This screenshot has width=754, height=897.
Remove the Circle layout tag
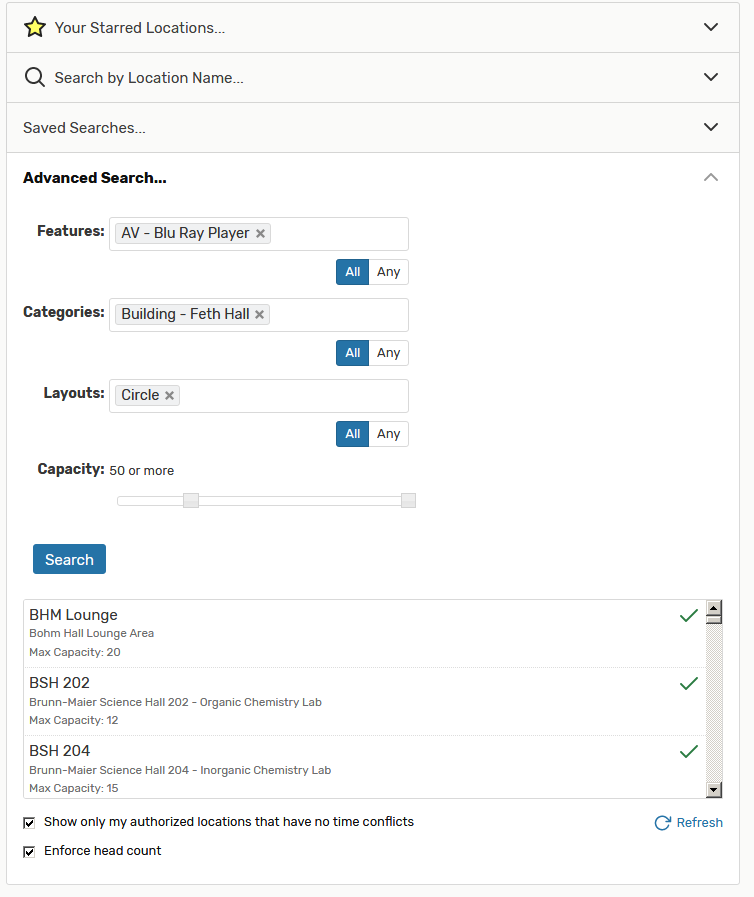(170, 395)
